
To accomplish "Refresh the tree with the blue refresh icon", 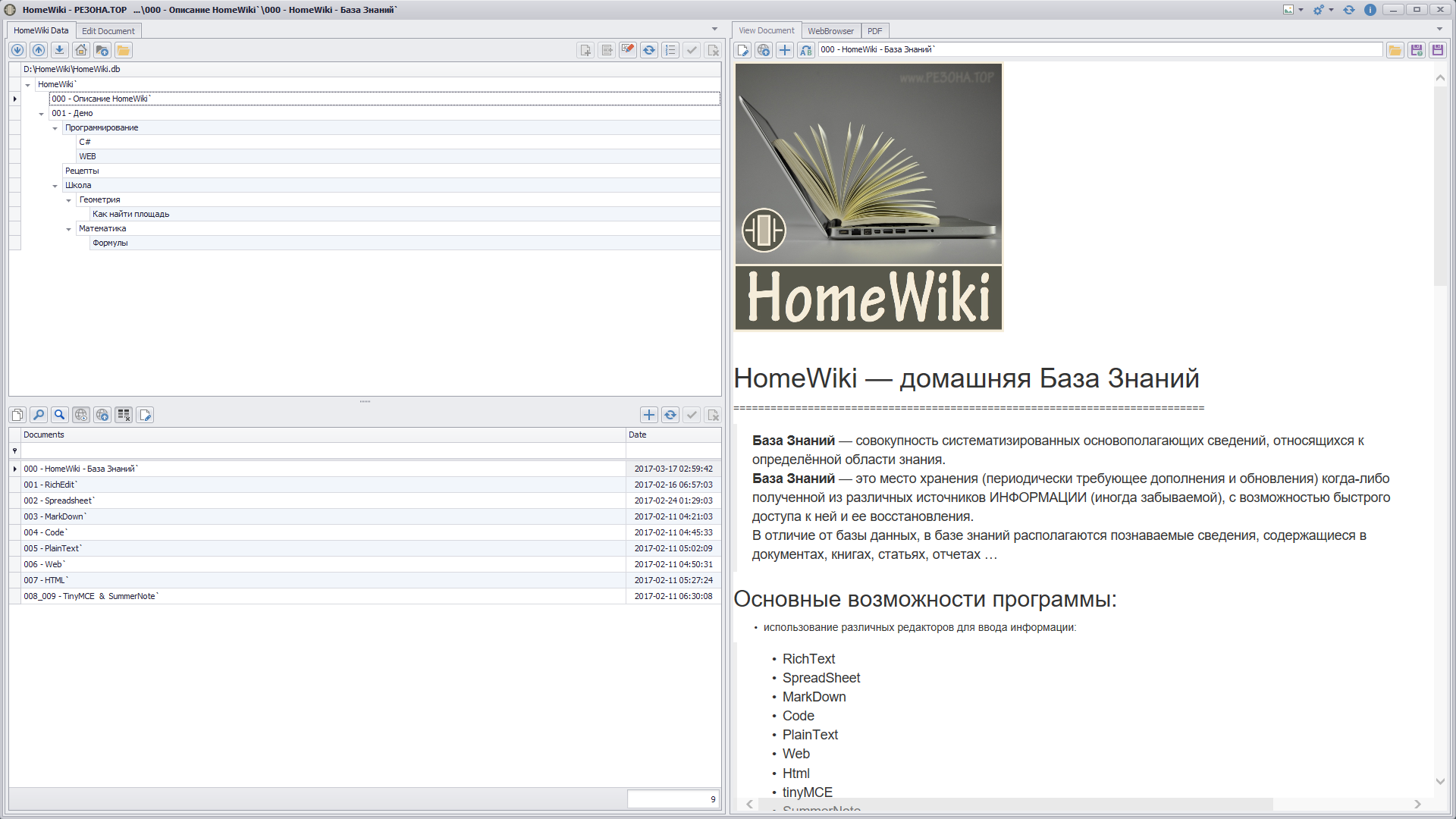I will tap(649, 50).
